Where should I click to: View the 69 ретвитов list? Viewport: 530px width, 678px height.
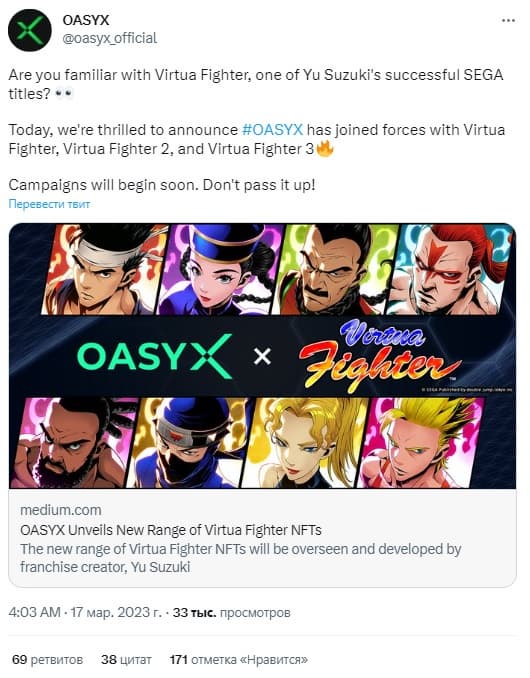[x=48, y=659]
